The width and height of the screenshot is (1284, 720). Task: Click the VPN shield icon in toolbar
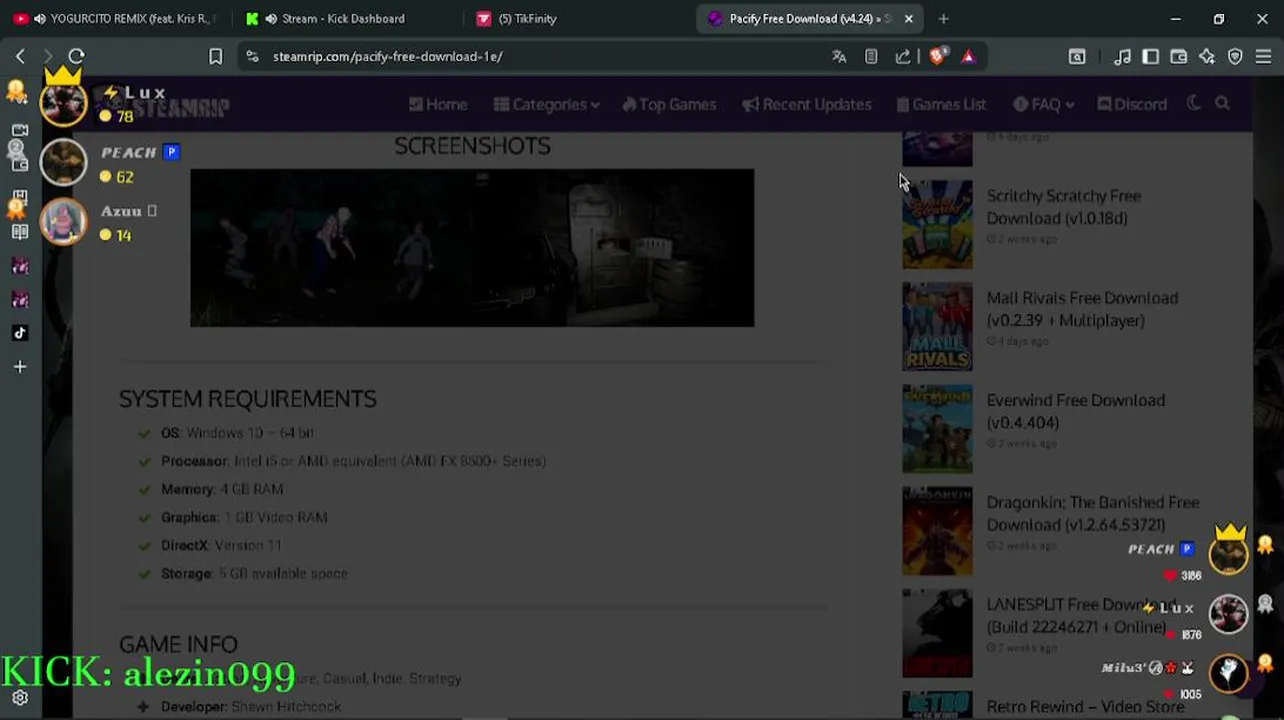click(1235, 57)
